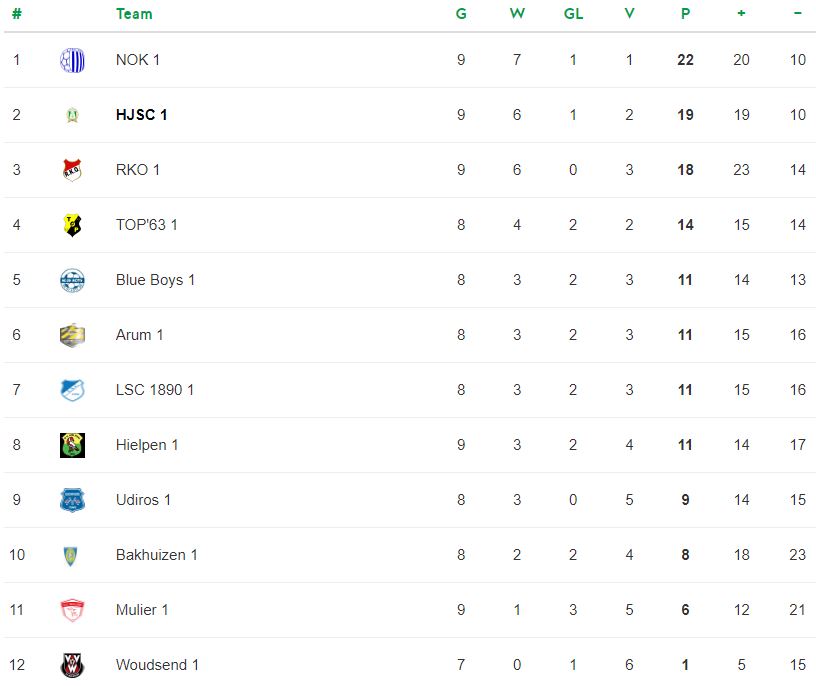Click the Team column header
Viewport: 816px width, 686px height.
[x=134, y=14]
